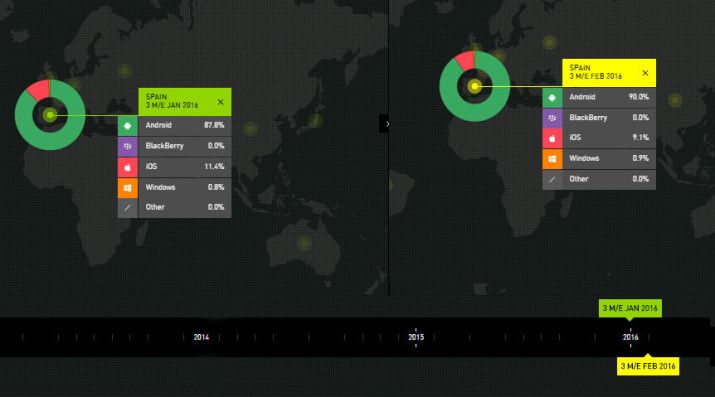
Task: Click the red iOS segment of right donut
Action: pos(466,61)
